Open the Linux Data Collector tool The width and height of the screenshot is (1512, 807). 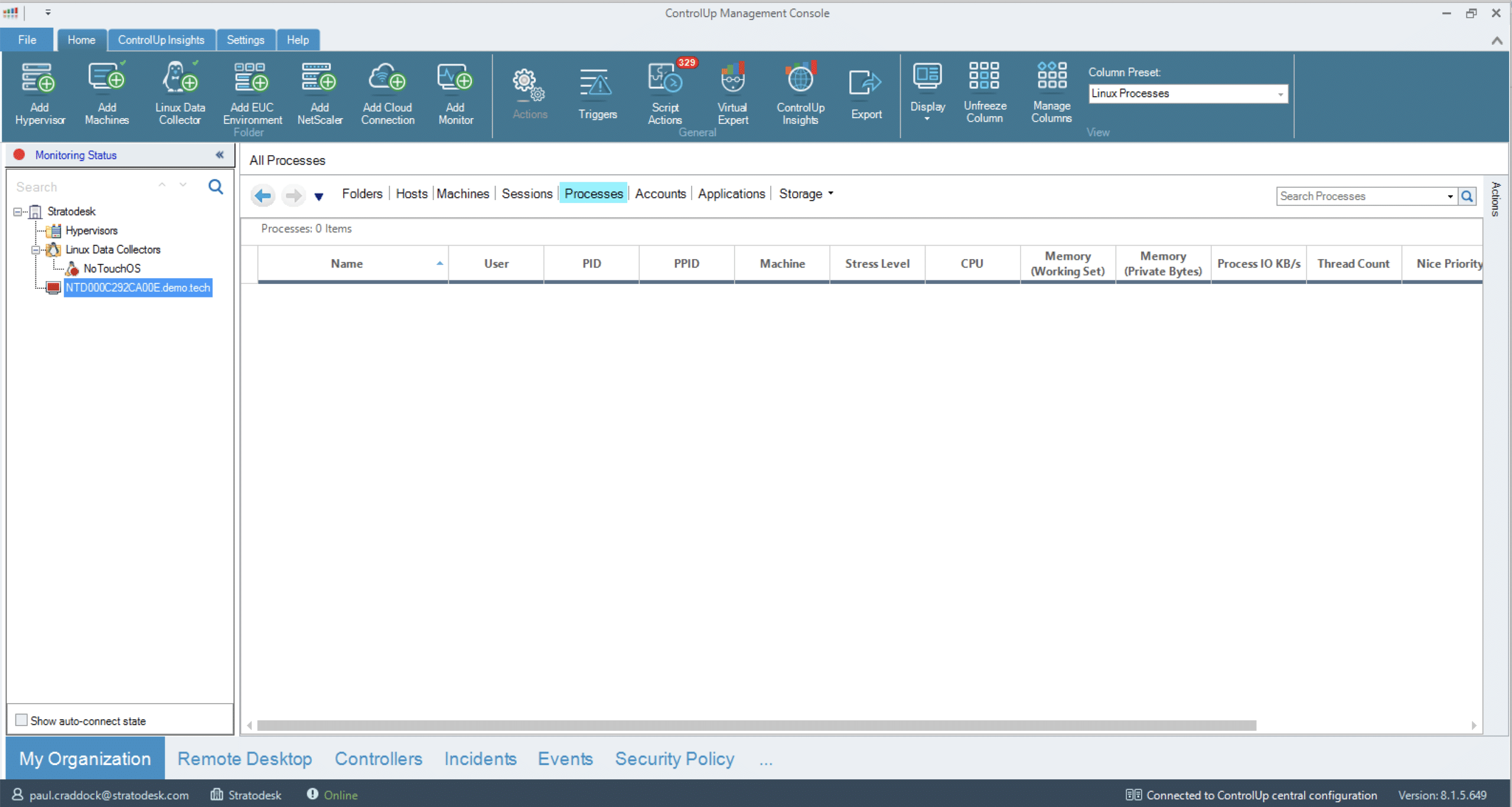(x=180, y=93)
